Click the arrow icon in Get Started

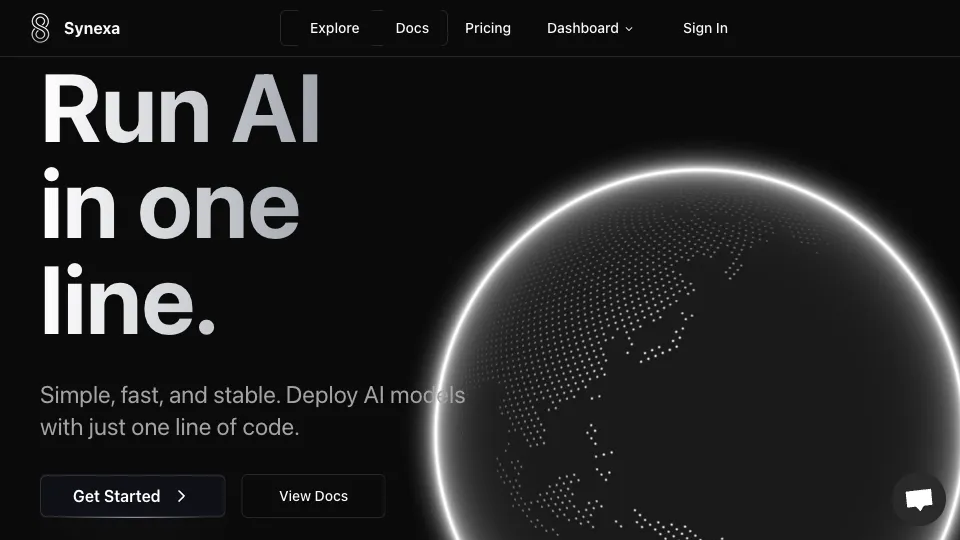(181, 496)
